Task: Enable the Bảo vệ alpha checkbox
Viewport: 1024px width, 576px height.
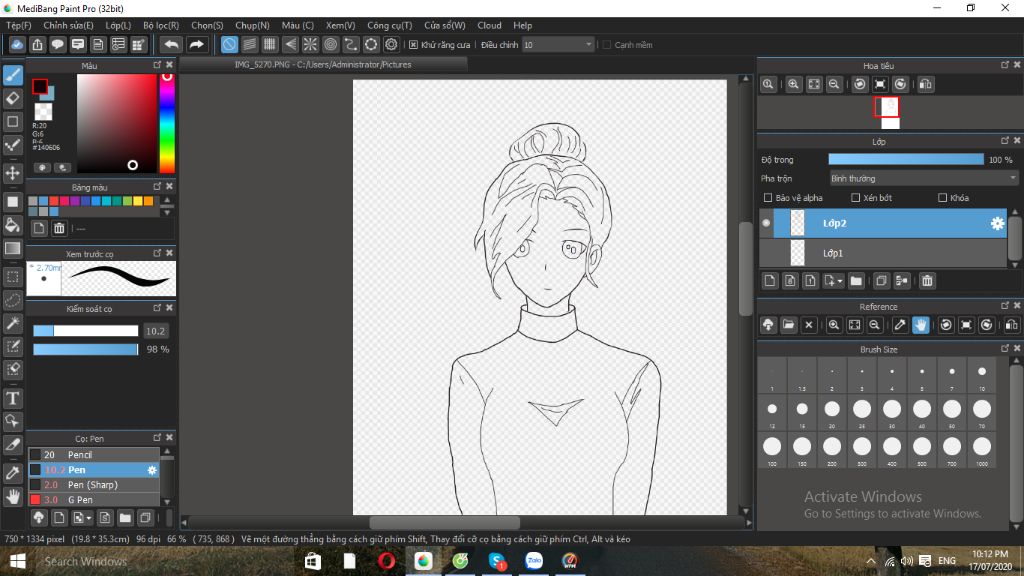Action: tap(768, 198)
